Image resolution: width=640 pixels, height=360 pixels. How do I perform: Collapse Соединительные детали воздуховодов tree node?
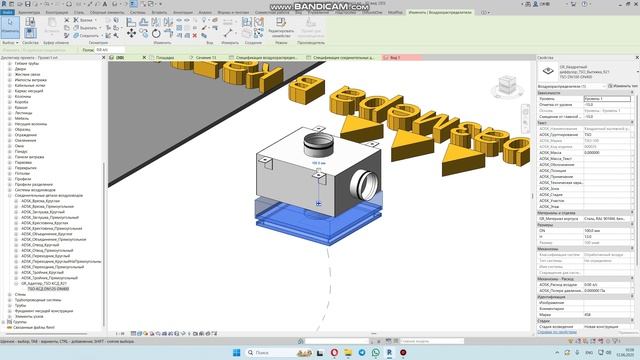(10, 196)
